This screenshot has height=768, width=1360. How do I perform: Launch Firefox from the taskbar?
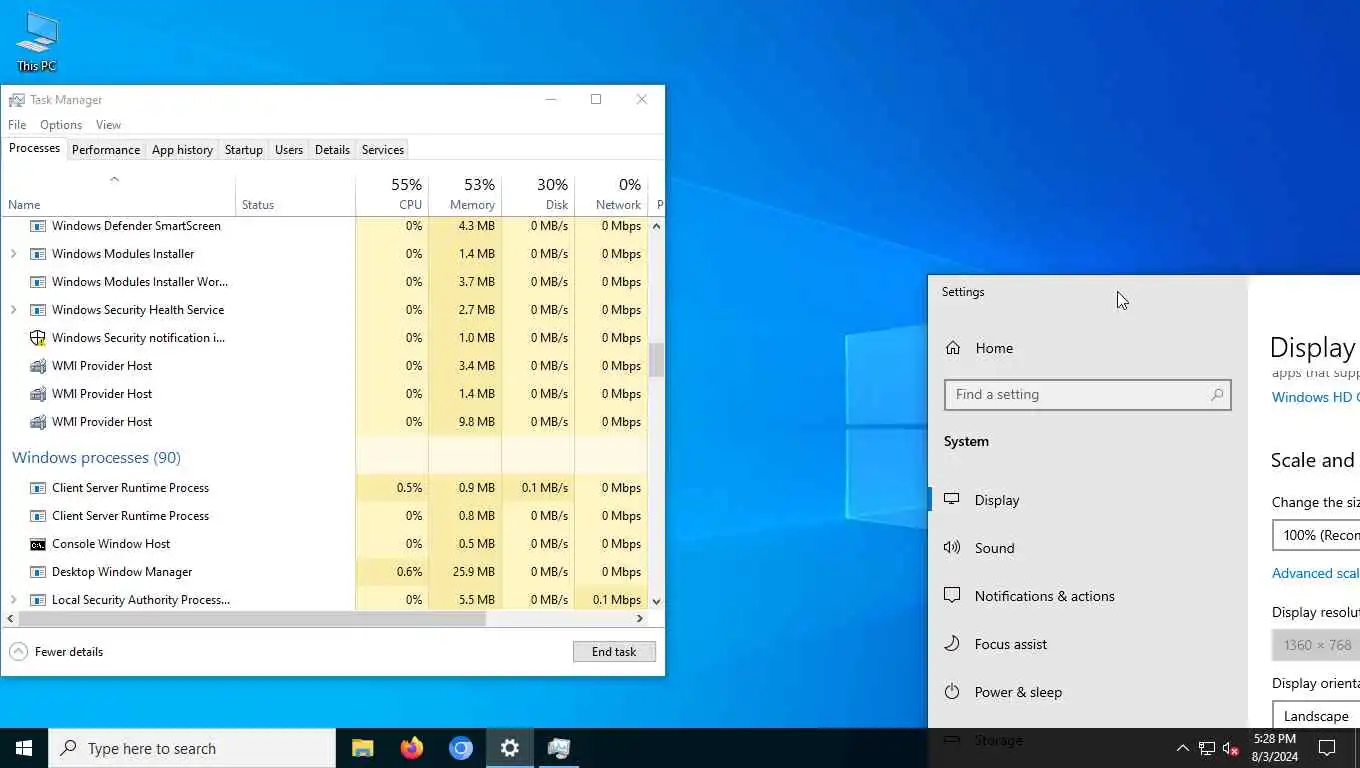[411, 748]
